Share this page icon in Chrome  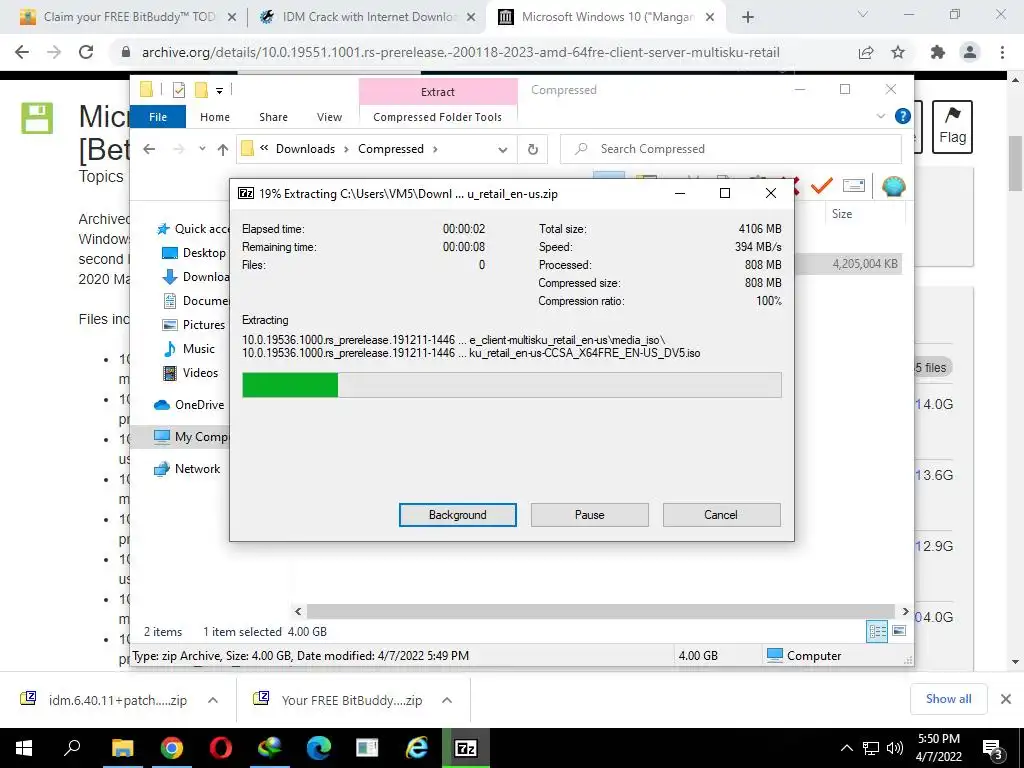pos(866,52)
